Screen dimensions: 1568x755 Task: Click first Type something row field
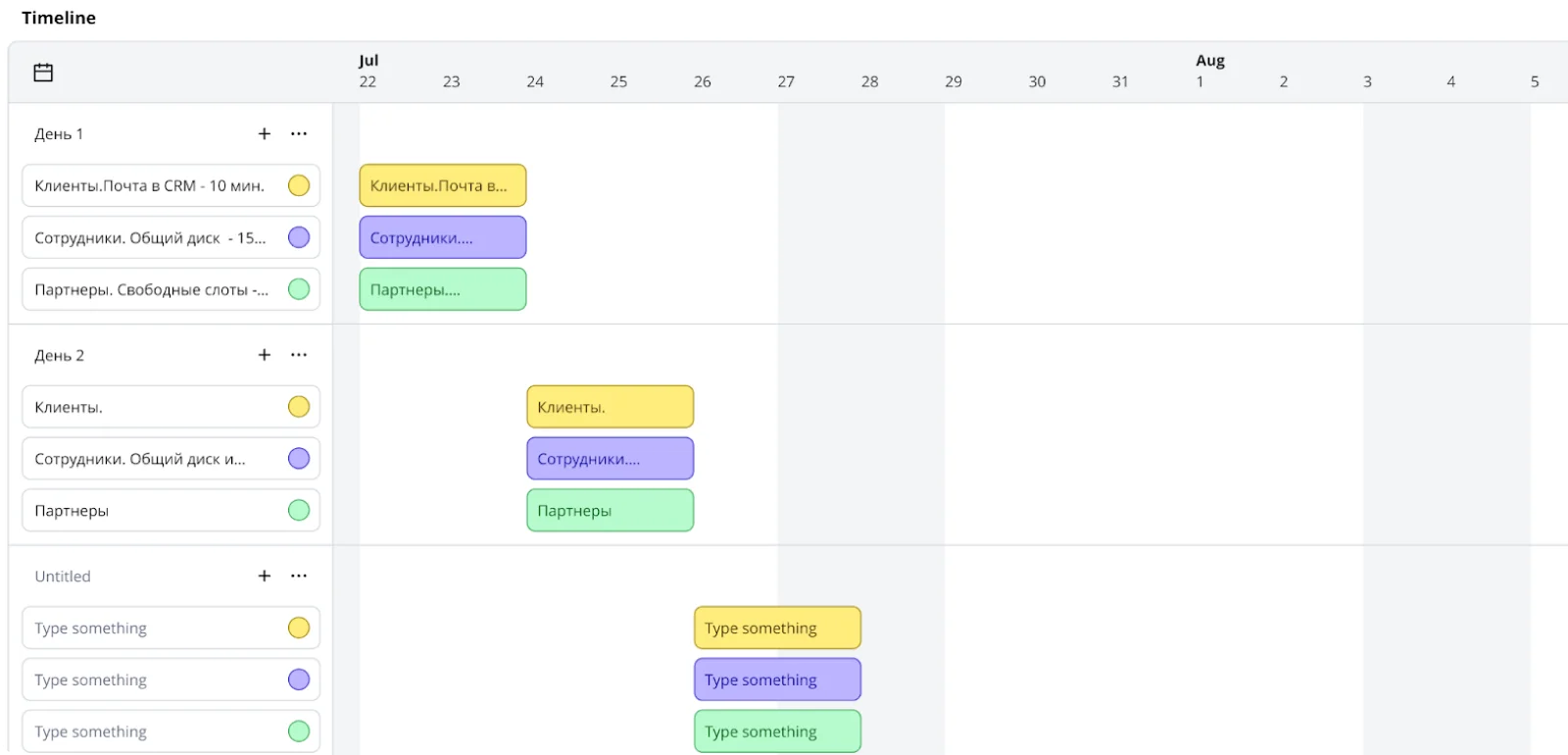coord(147,628)
